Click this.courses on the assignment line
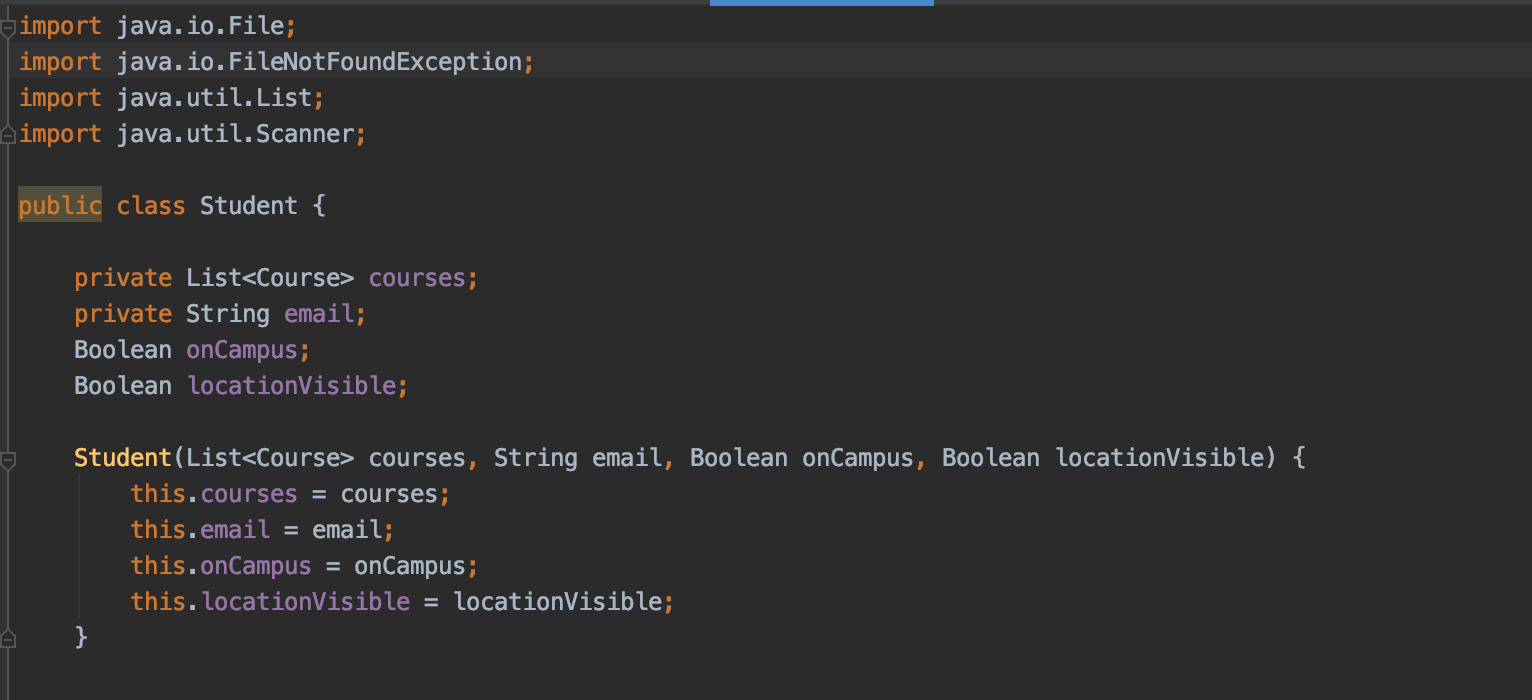This screenshot has height=700, width=1532. [x=214, y=494]
